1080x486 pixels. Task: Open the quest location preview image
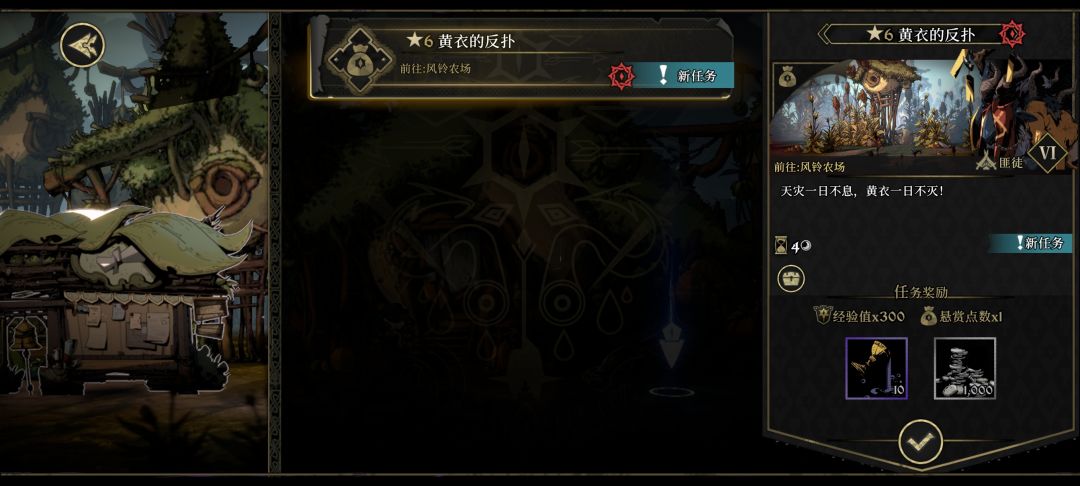922,110
